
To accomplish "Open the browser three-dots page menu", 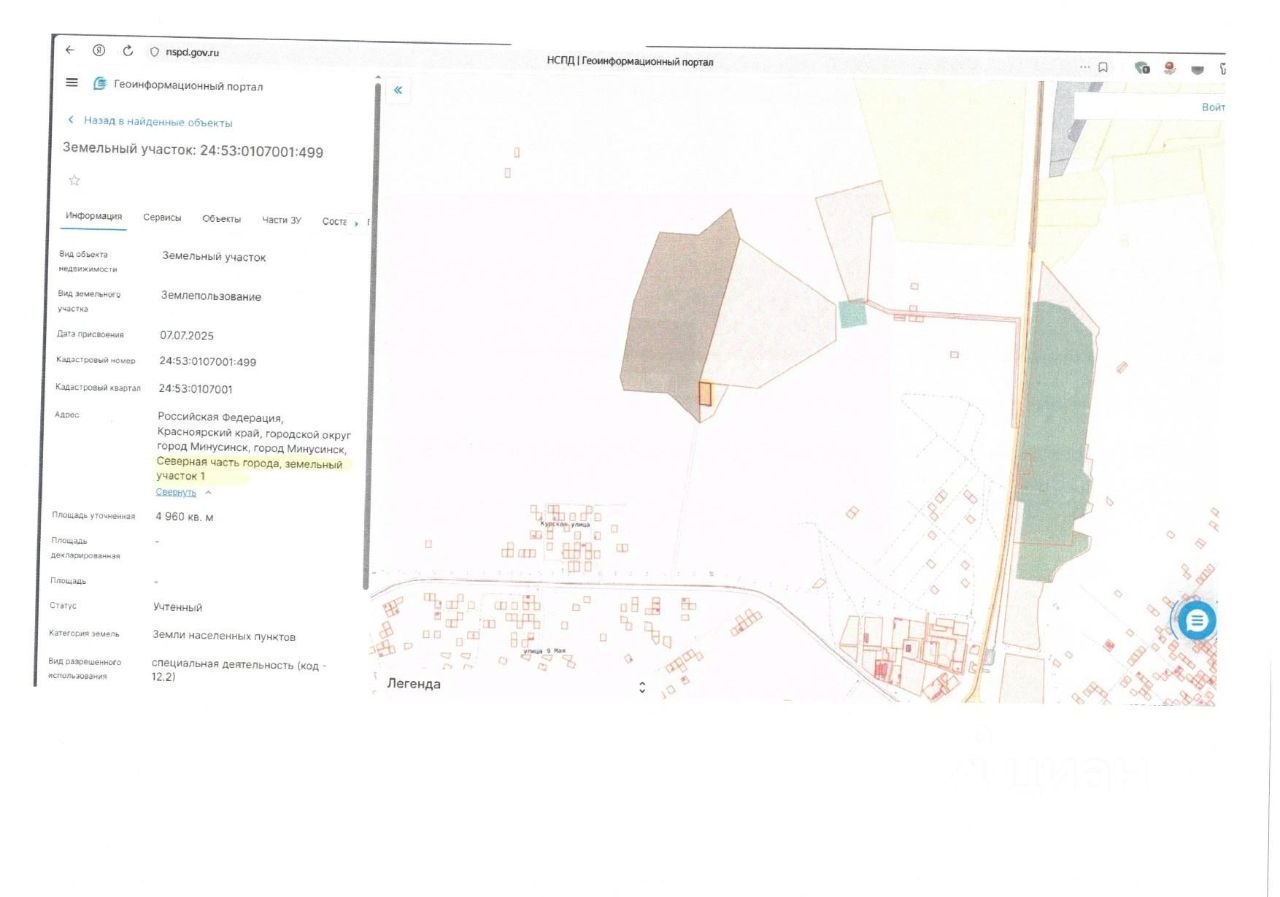I will pyautogui.click(x=1086, y=67).
